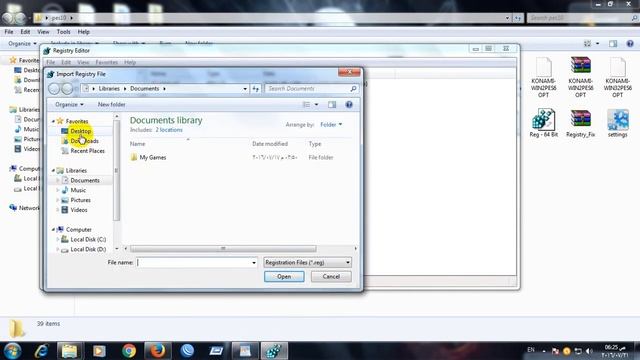
Task: Select Local Disk (D:) in dialog tree
Action: click(88, 249)
